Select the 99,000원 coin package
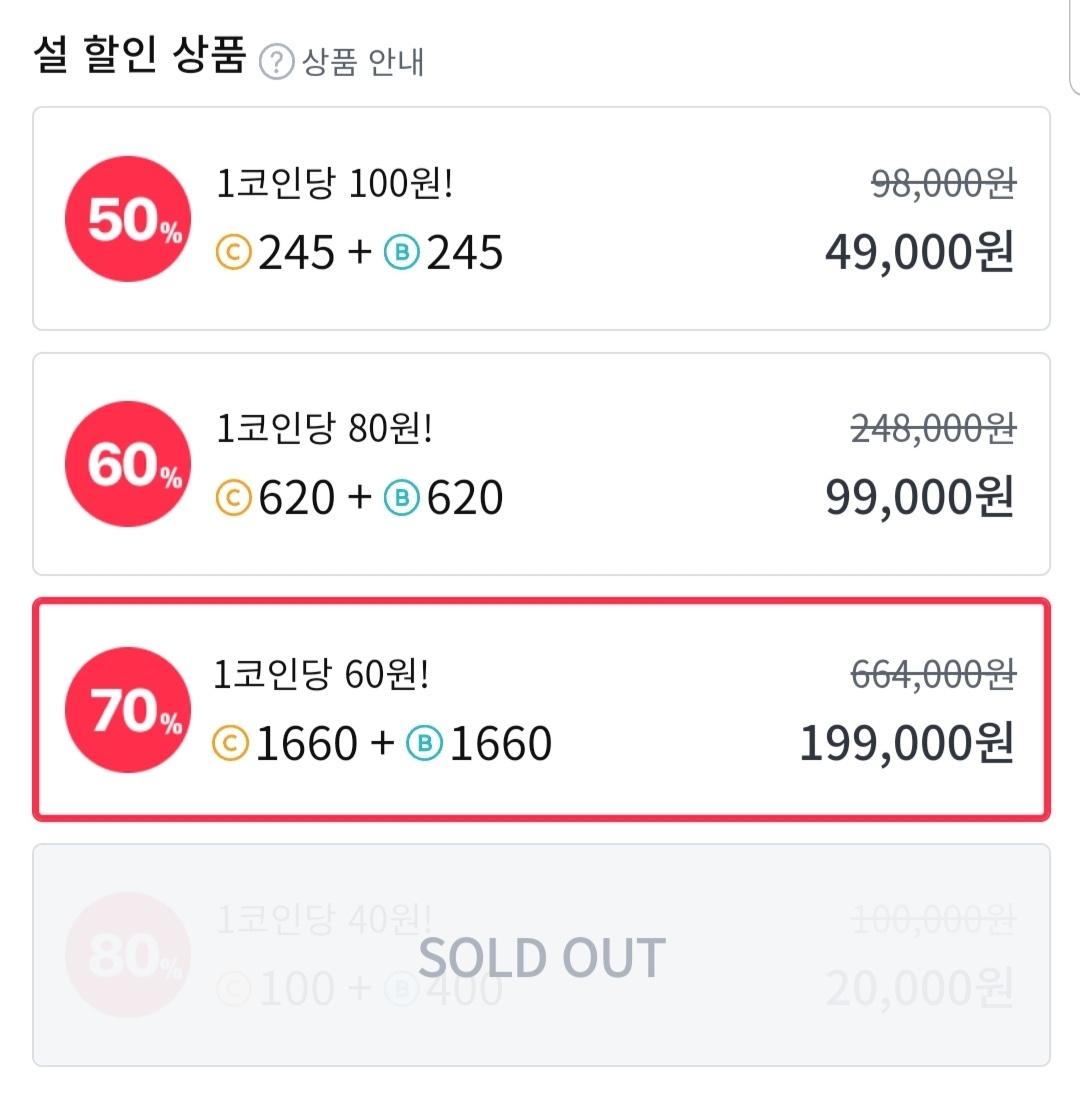This screenshot has height=1096, width=1080. coord(541,464)
